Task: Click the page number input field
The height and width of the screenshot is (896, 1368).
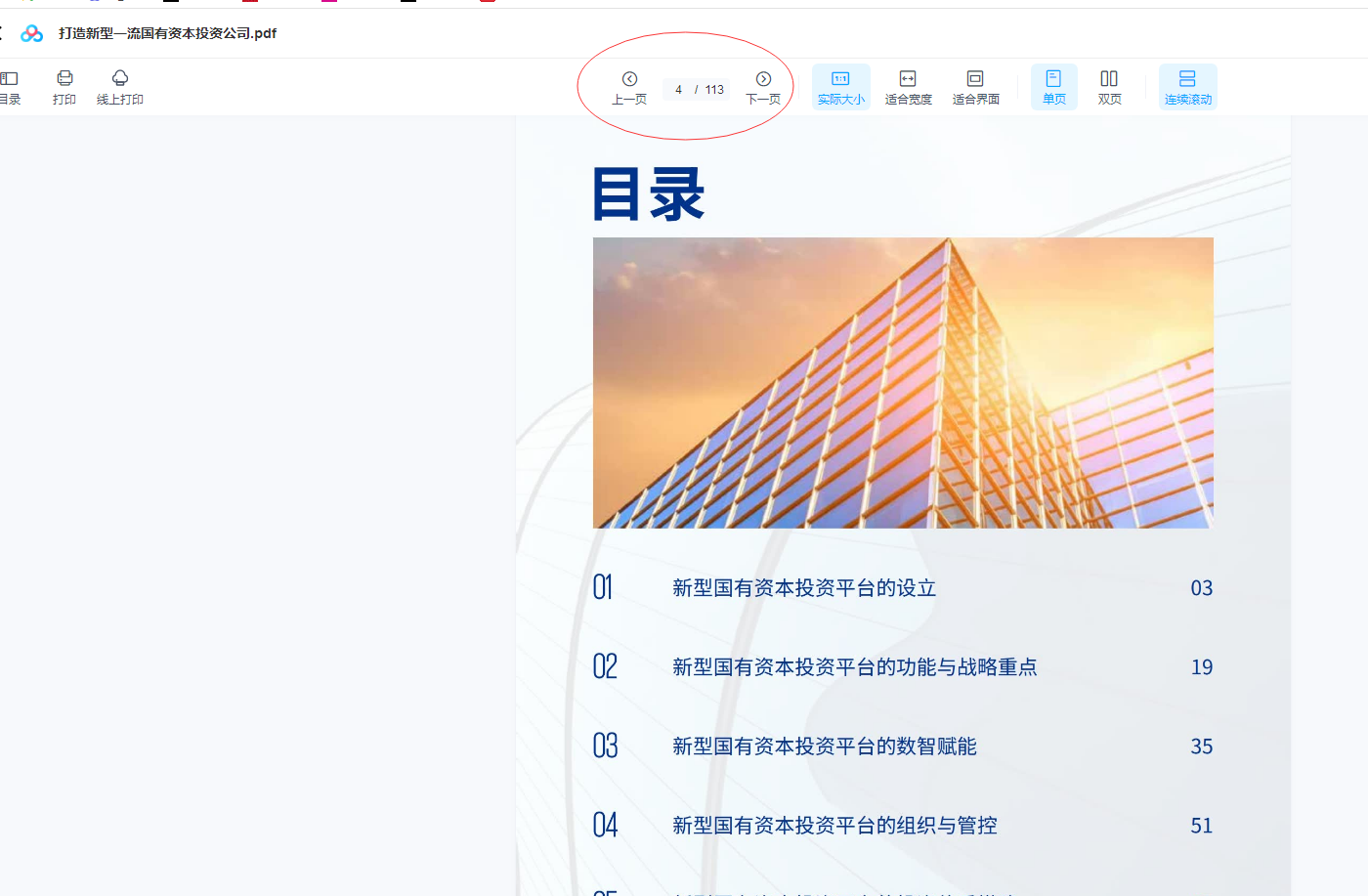Action: point(679,90)
